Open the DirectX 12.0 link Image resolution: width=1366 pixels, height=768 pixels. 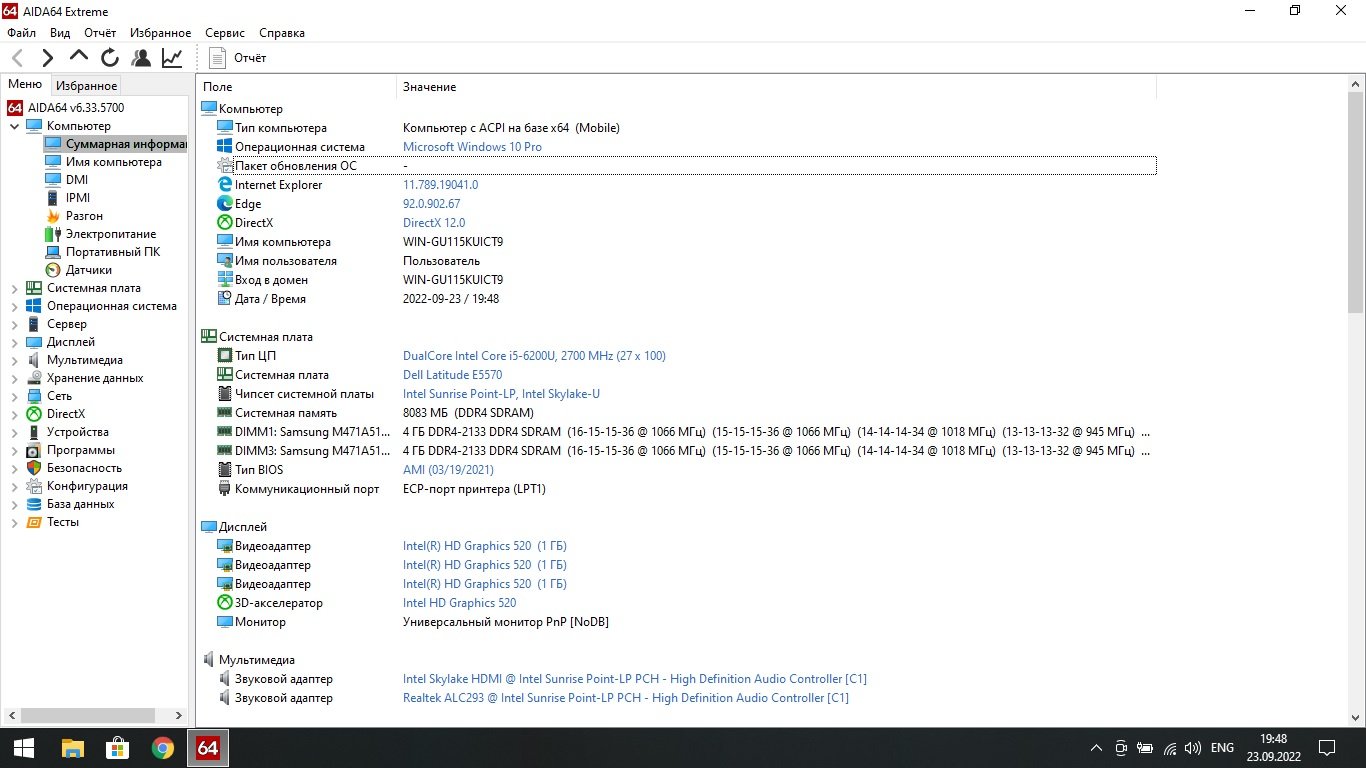pos(434,223)
